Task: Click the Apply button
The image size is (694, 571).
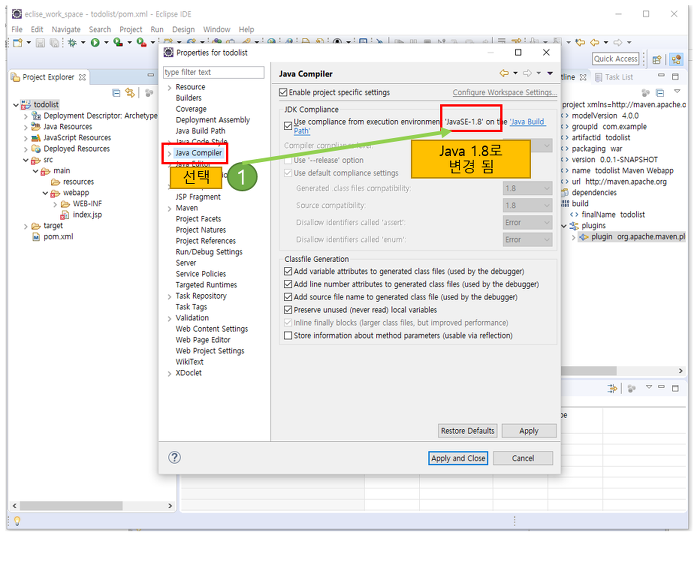Action: (529, 431)
